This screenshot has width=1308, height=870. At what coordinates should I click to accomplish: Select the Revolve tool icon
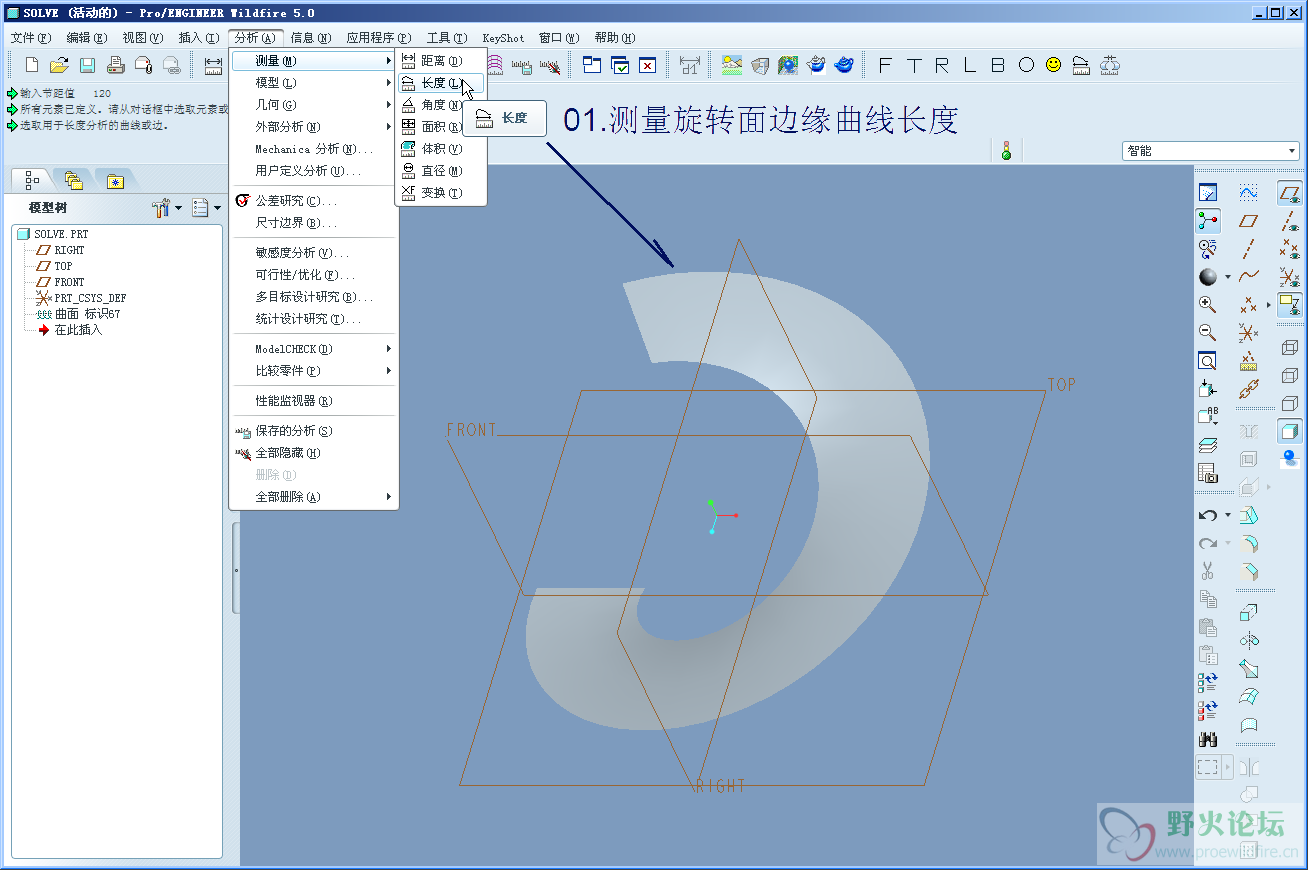pos(1248,641)
